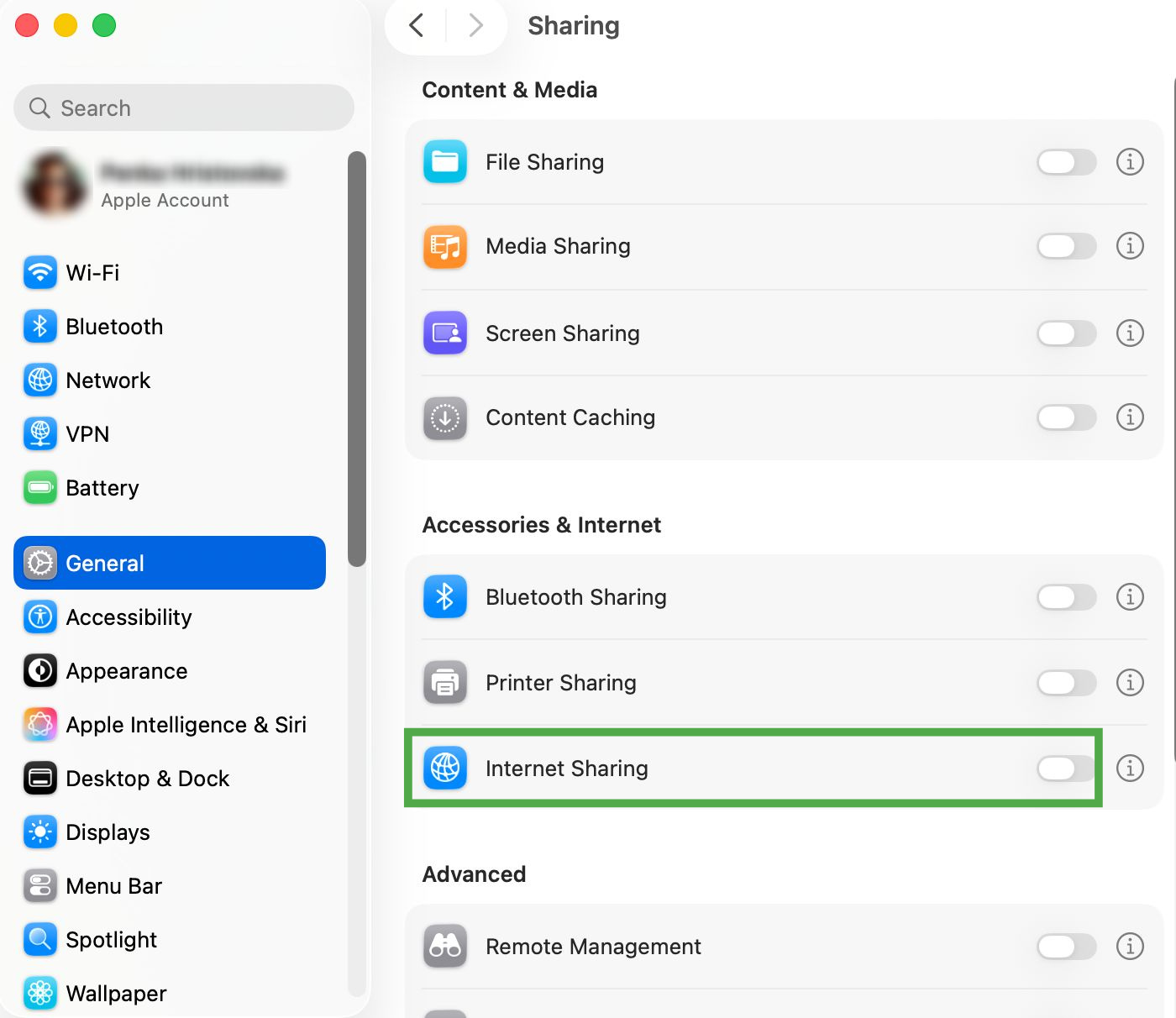Click the Sharing page title
This screenshot has width=1176, height=1018.
click(x=574, y=26)
